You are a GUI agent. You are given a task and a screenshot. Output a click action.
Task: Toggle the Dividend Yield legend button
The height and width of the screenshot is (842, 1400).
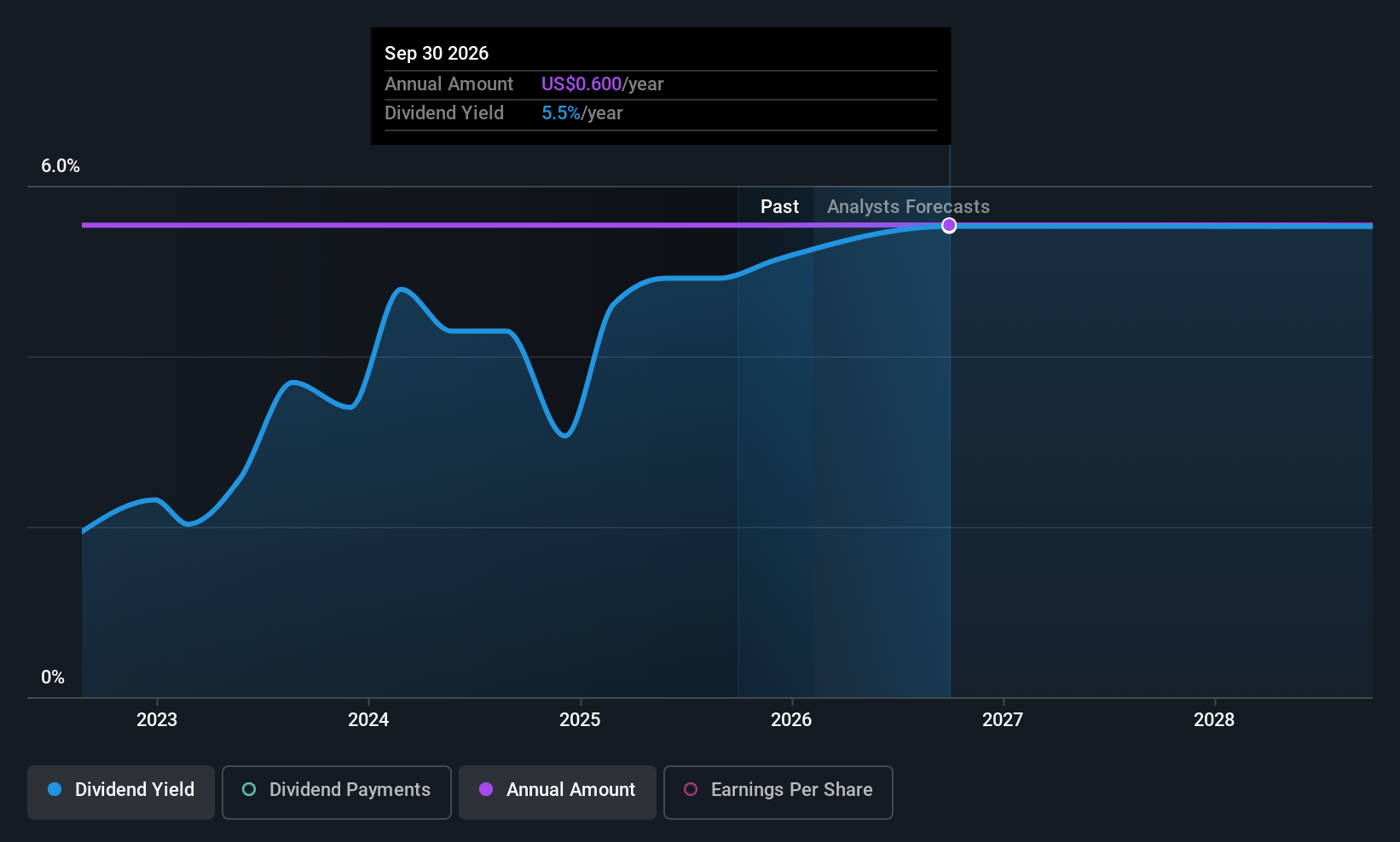coord(121,792)
